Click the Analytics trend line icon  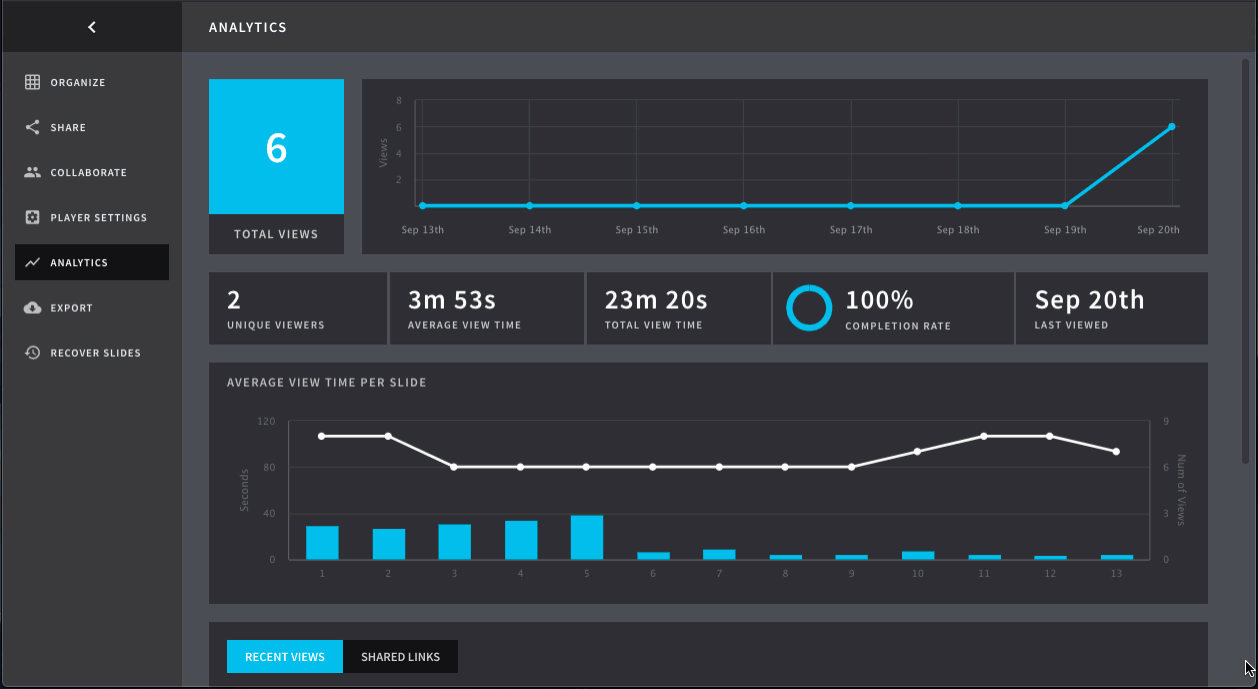tap(32, 263)
